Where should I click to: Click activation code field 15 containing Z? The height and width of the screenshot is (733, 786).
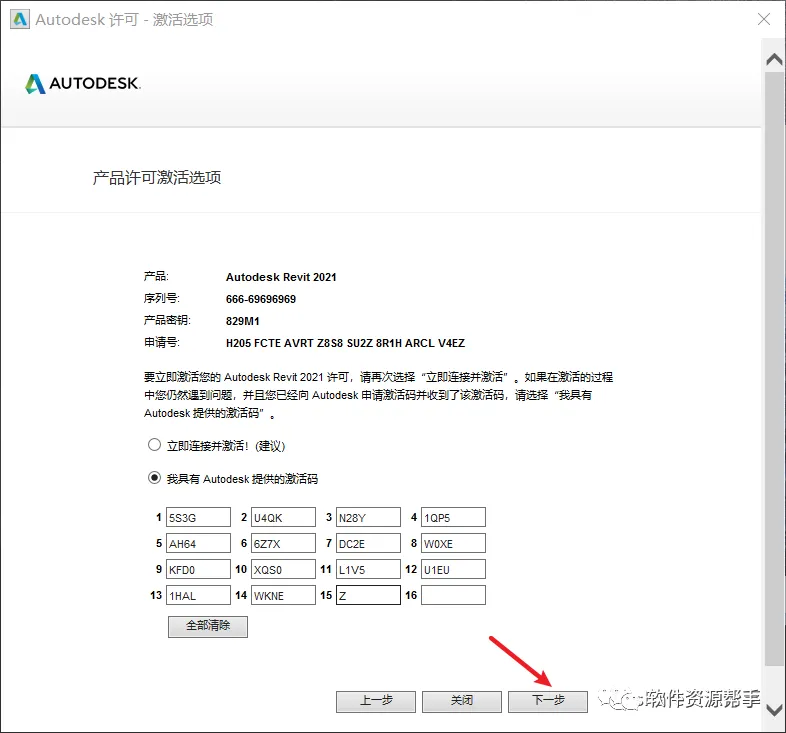click(x=368, y=596)
